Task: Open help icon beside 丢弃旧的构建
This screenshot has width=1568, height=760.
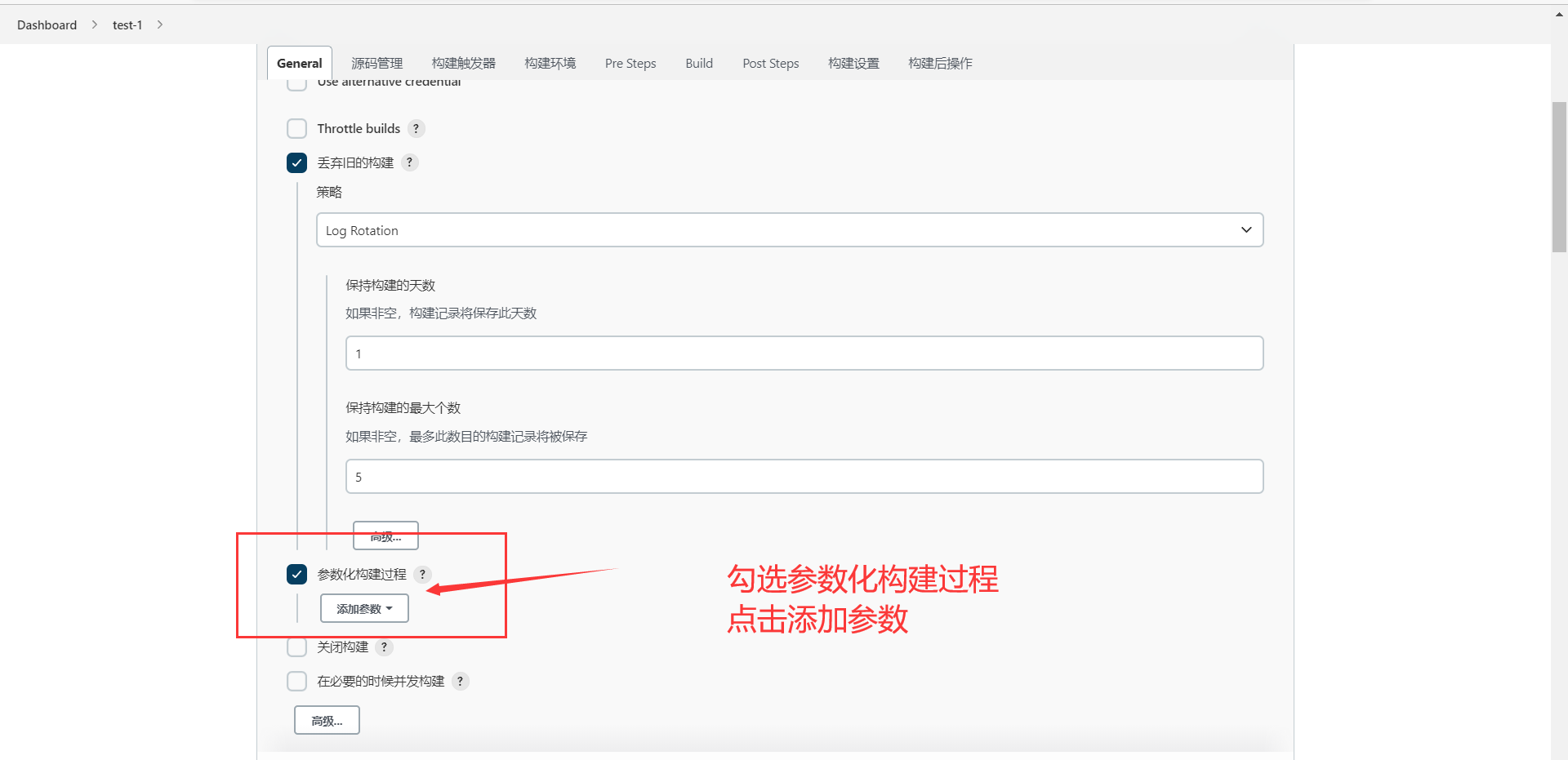Action: (410, 162)
